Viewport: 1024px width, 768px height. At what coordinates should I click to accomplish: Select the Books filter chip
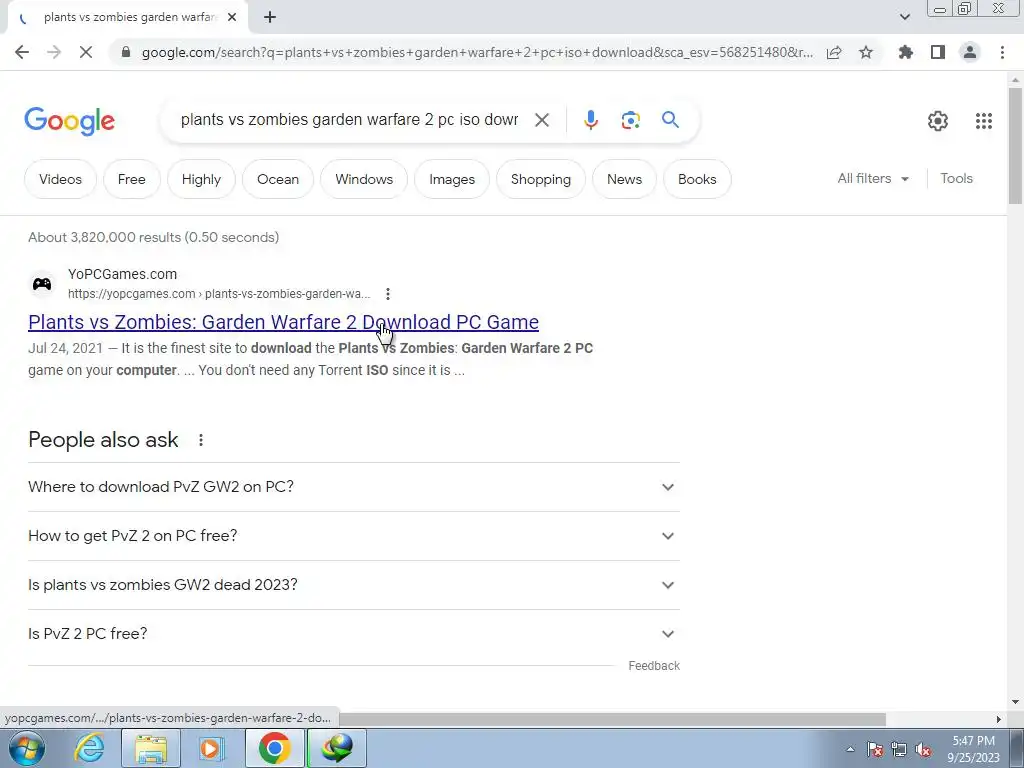tap(697, 179)
